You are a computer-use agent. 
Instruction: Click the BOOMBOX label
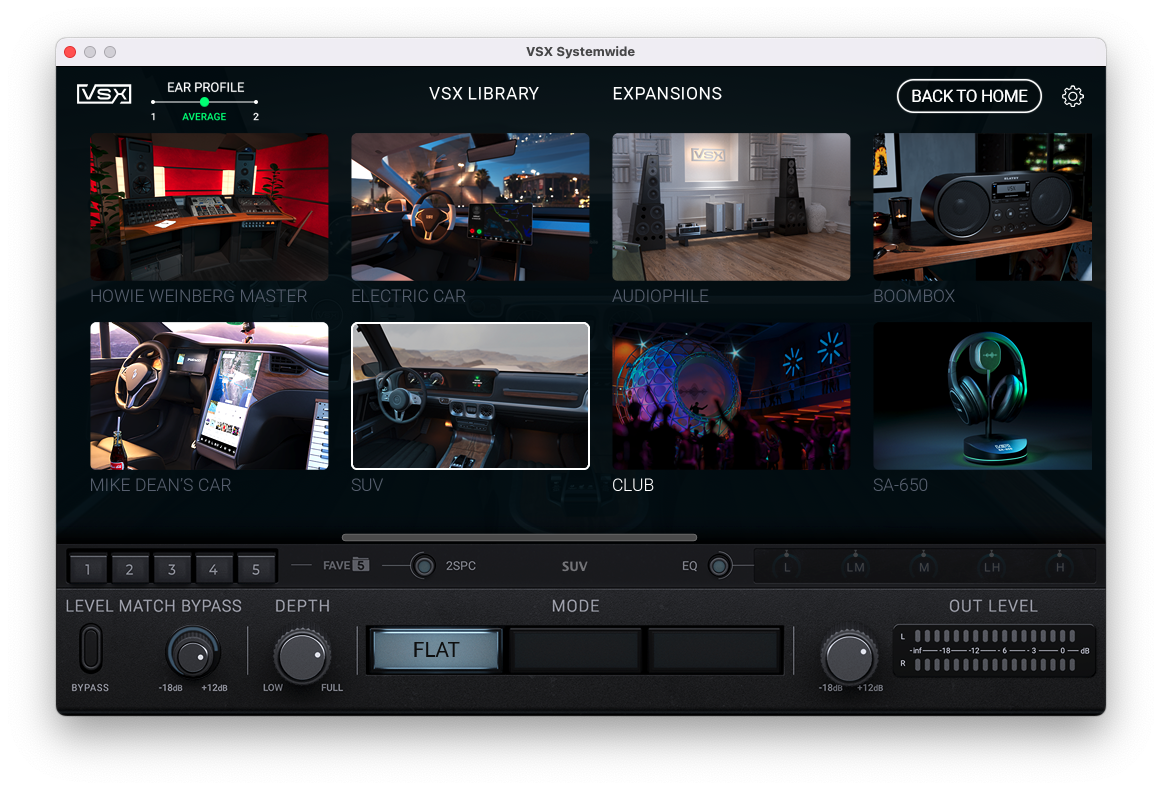click(x=914, y=296)
